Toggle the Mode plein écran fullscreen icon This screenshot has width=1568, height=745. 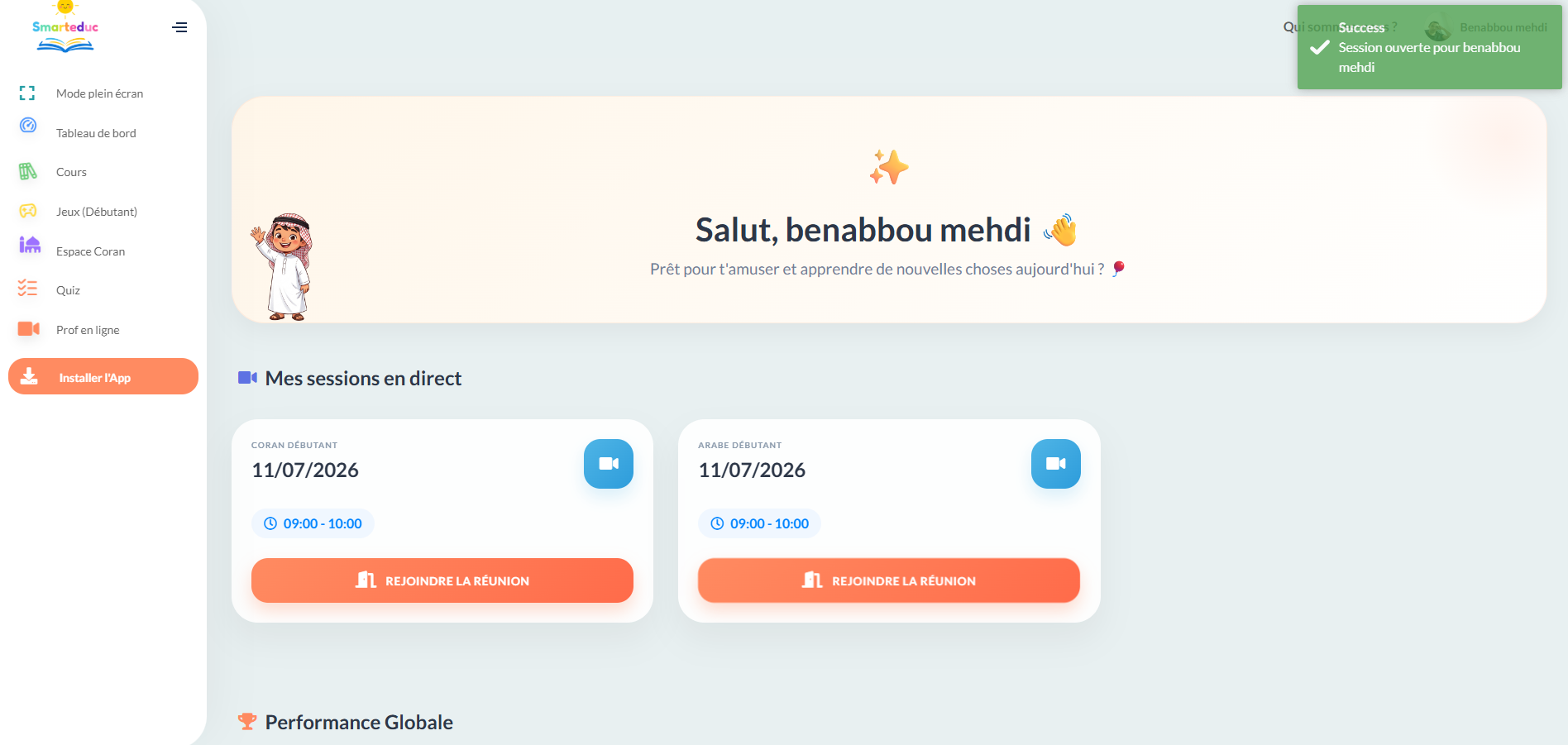pyautogui.click(x=27, y=93)
